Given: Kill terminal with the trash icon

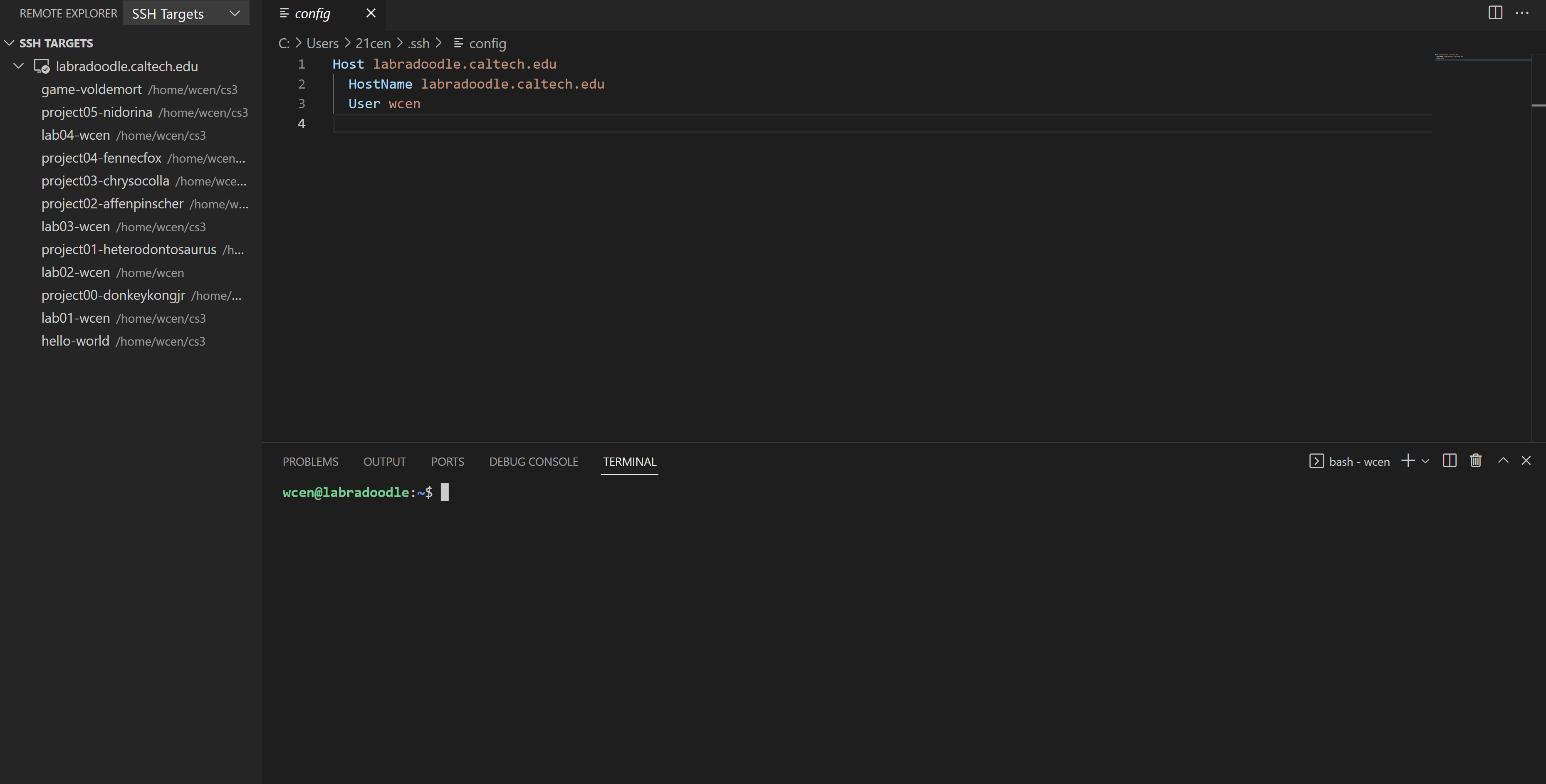Looking at the screenshot, I should (x=1476, y=461).
